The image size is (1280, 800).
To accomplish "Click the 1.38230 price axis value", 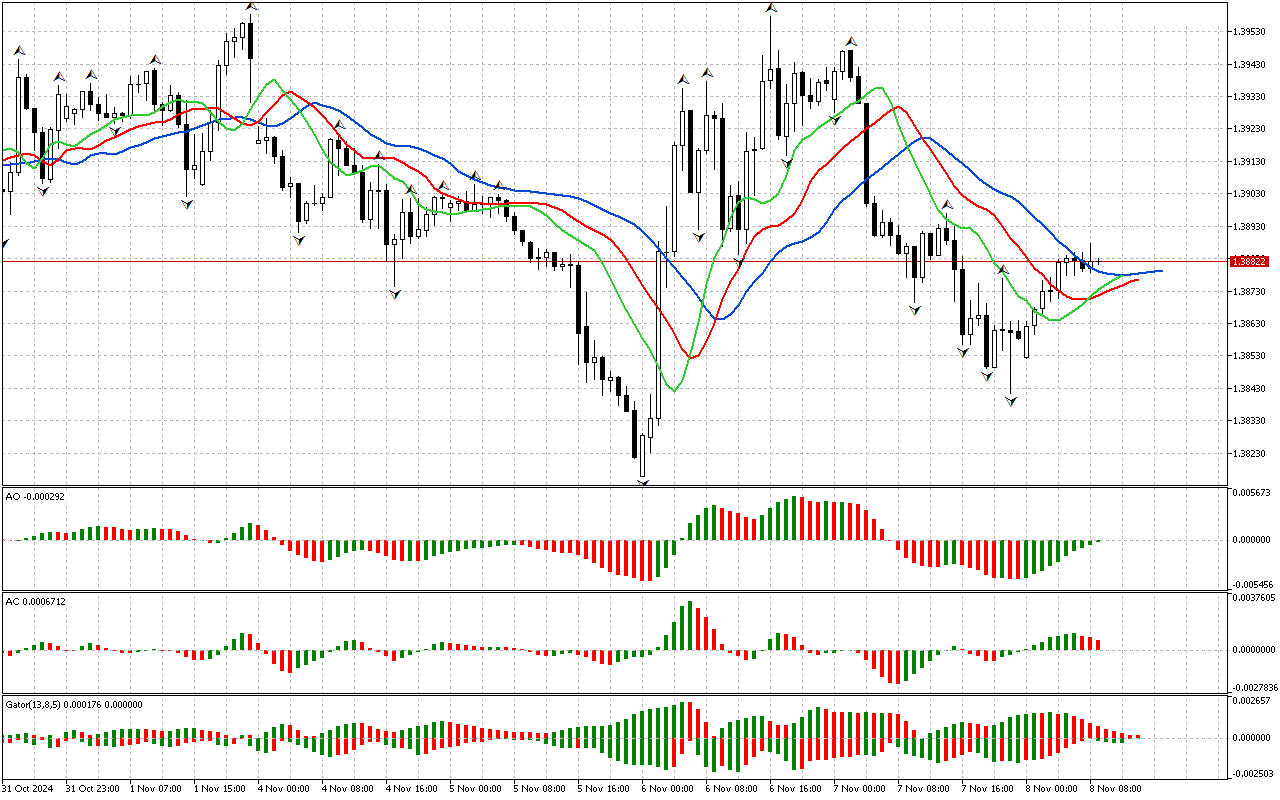I will pyautogui.click(x=1250, y=453).
